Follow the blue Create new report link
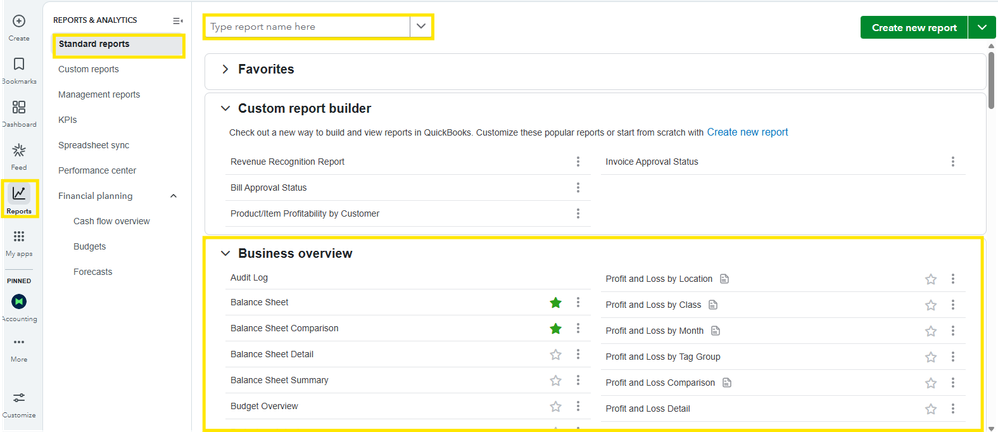The height and width of the screenshot is (432, 998). click(x=747, y=132)
